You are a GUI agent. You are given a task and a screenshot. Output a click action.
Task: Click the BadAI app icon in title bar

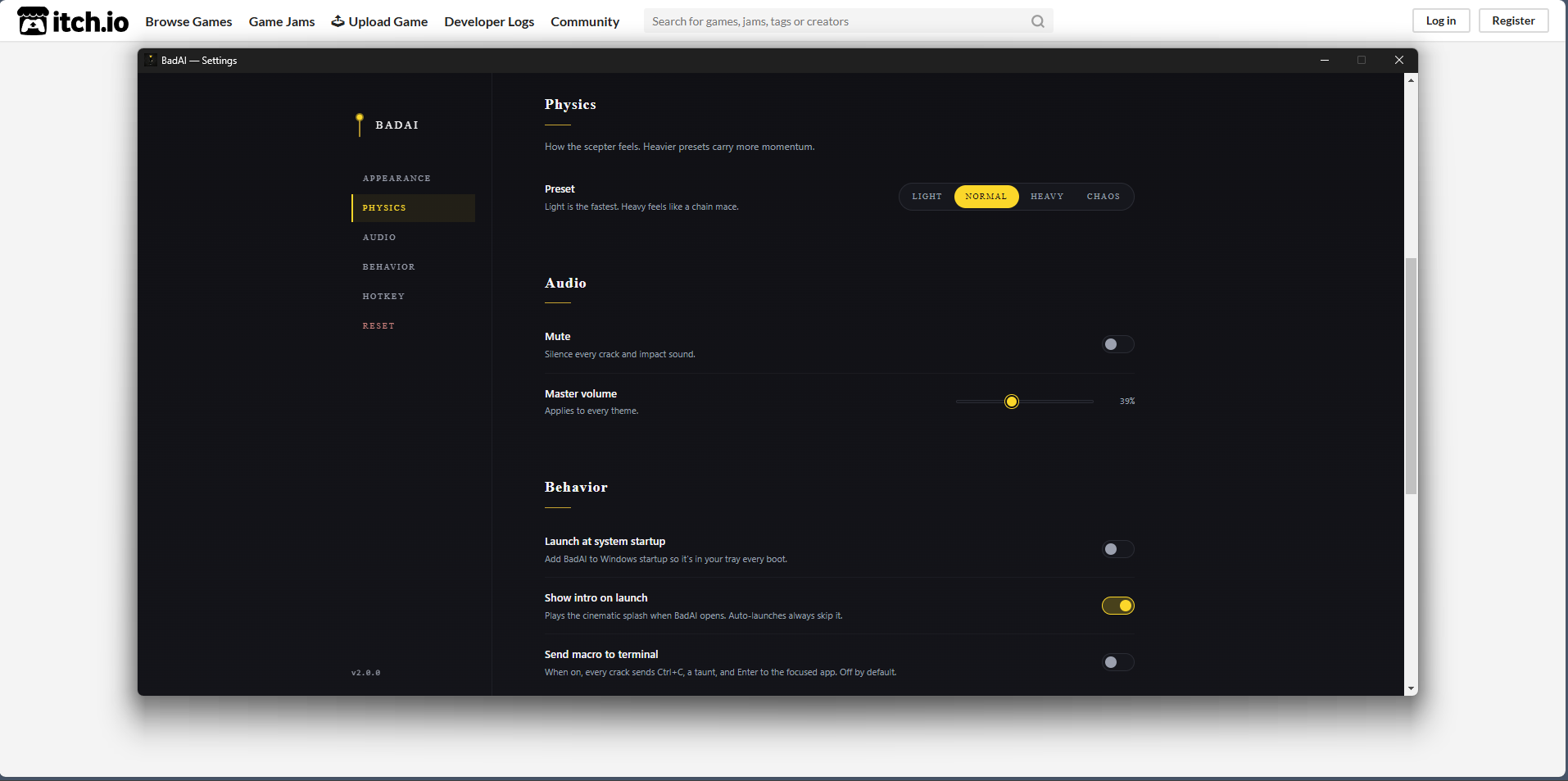pyautogui.click(x=151, y=60)
